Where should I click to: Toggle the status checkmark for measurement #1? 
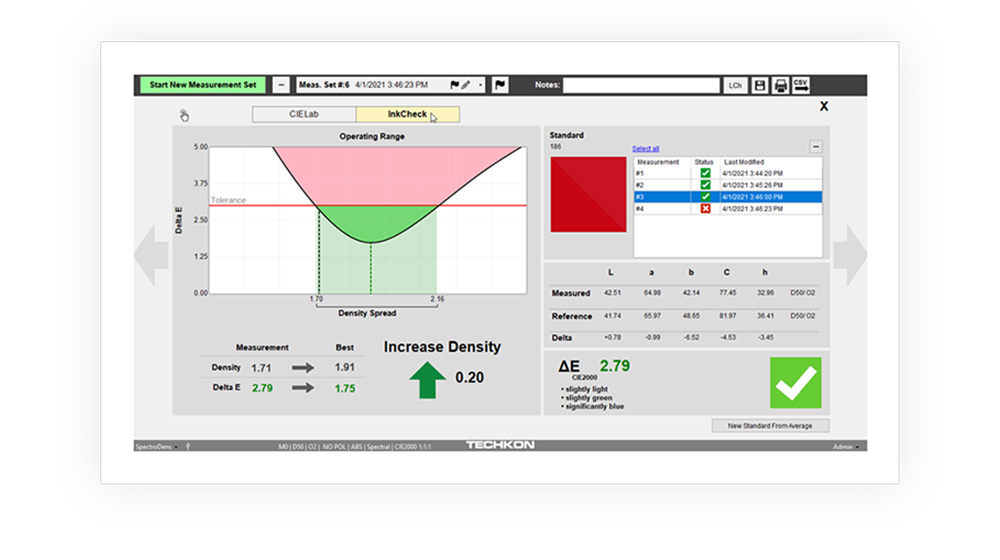pyautogui.click(x=705, y=172)
